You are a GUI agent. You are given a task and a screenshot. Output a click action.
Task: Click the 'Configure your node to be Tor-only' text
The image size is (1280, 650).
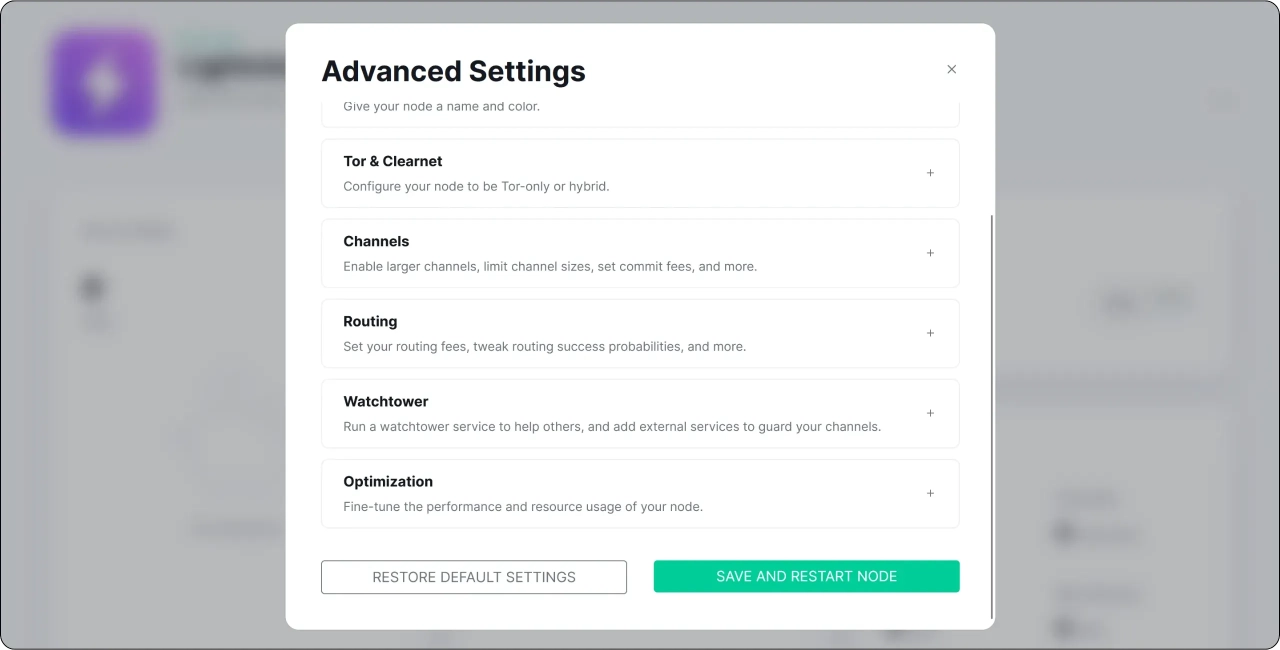pyautogui.click(x=476, y=187)
